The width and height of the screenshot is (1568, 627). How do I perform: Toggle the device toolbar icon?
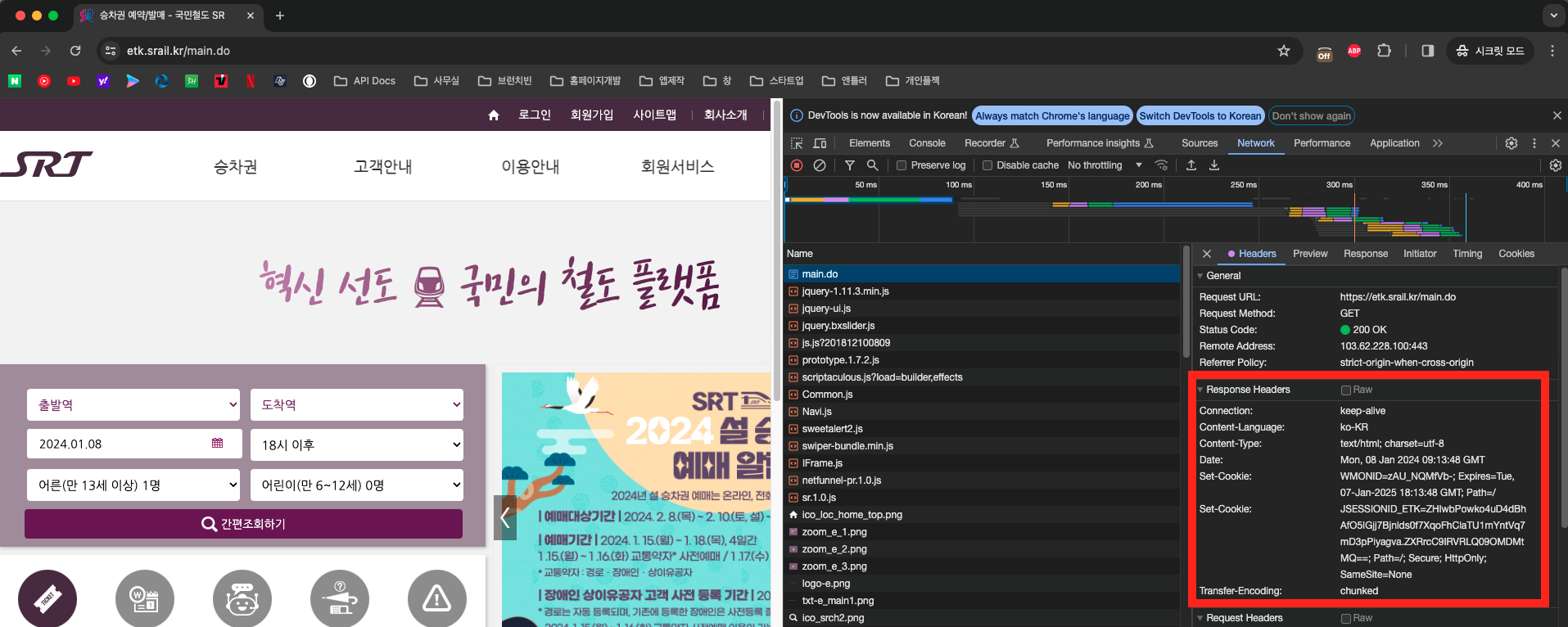pyautogui.click(x=820, y=143)
